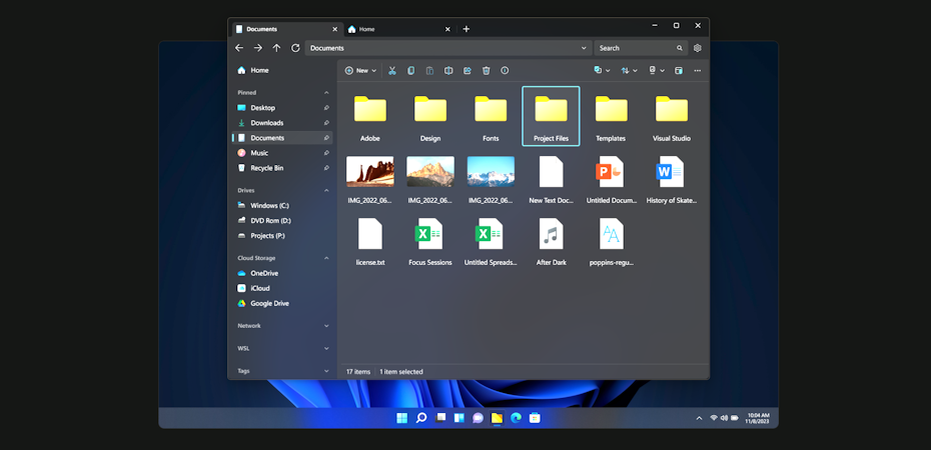Select the poppins-regular font file
Screen dimensions: 931x450
(x=611, y=240)
